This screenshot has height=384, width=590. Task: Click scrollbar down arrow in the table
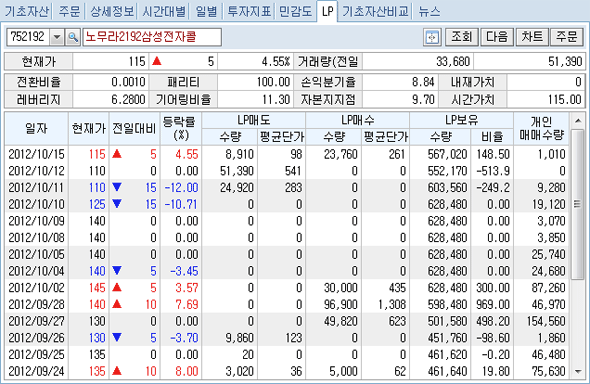(x=578, y=372)
